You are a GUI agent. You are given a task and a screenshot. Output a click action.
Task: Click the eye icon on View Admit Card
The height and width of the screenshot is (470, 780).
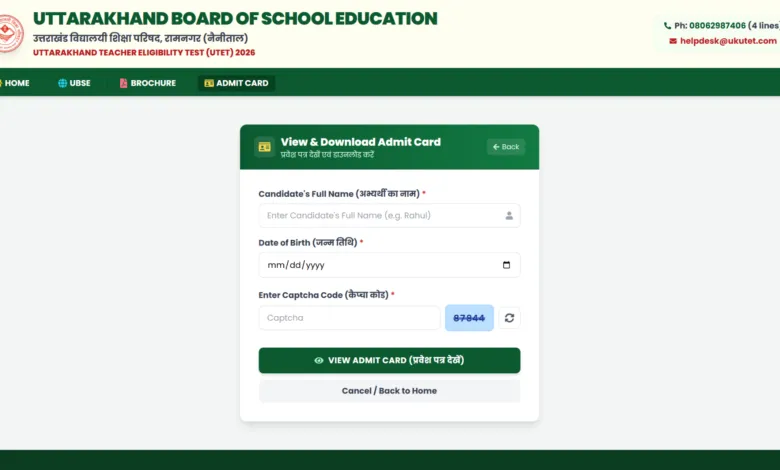tap(319, 361)
